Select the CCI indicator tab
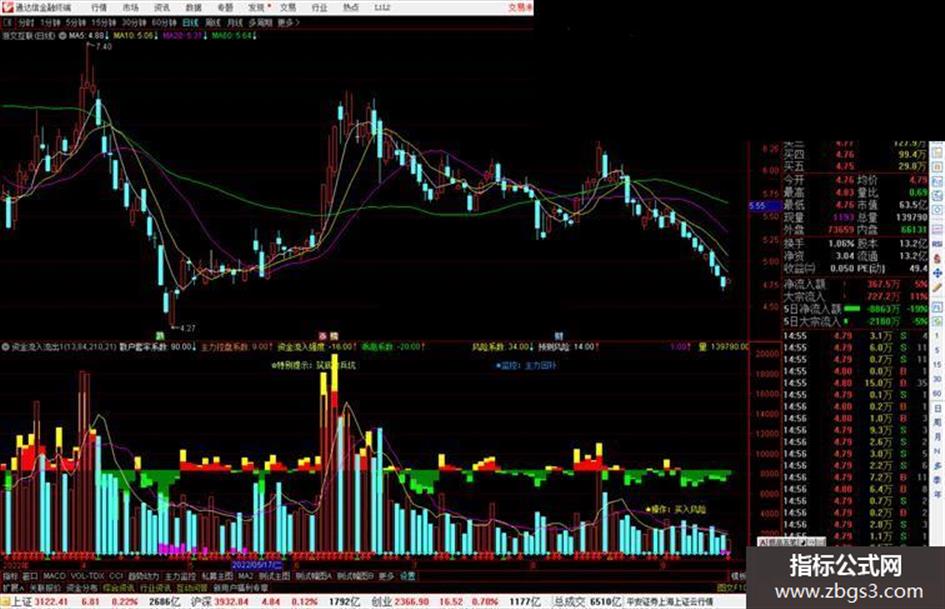 [x=116, y=576]
